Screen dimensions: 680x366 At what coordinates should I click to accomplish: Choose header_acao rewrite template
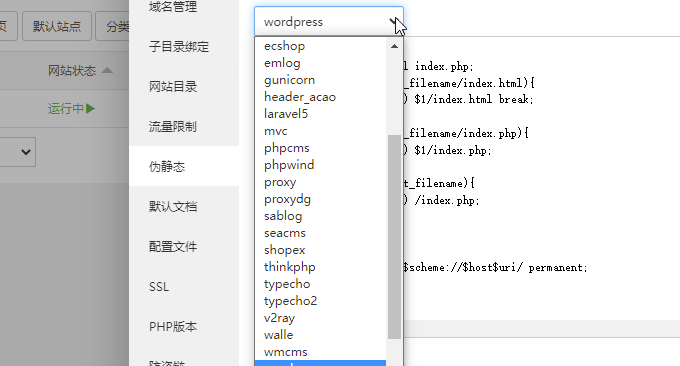click(x=320, y=97)
